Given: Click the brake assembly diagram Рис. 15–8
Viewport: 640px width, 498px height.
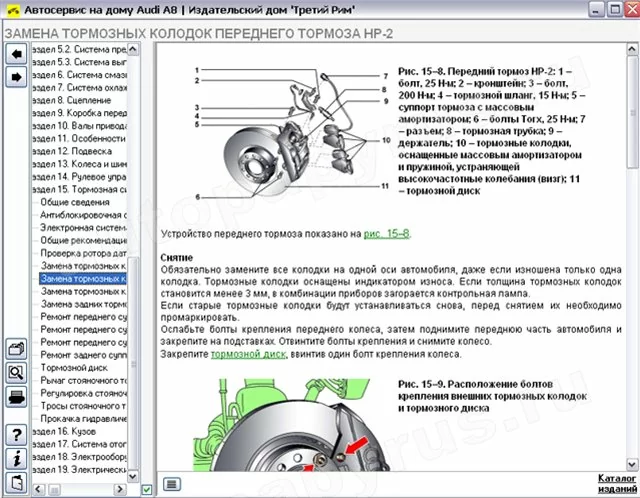Looking at the screenshot, I should 291,135.
